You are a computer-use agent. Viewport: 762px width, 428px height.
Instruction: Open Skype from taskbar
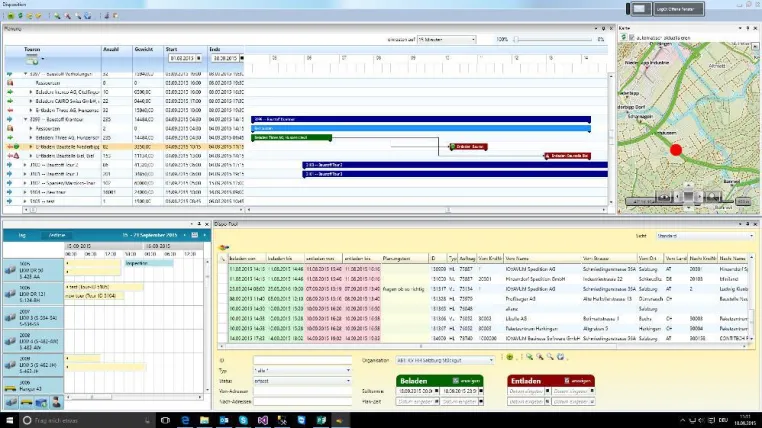(243, 420)
